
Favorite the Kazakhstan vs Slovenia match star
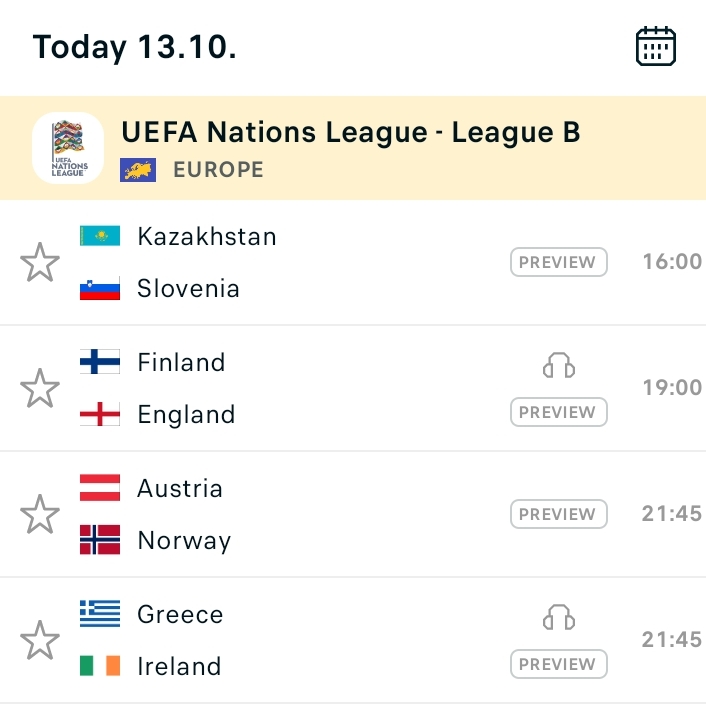40,262
